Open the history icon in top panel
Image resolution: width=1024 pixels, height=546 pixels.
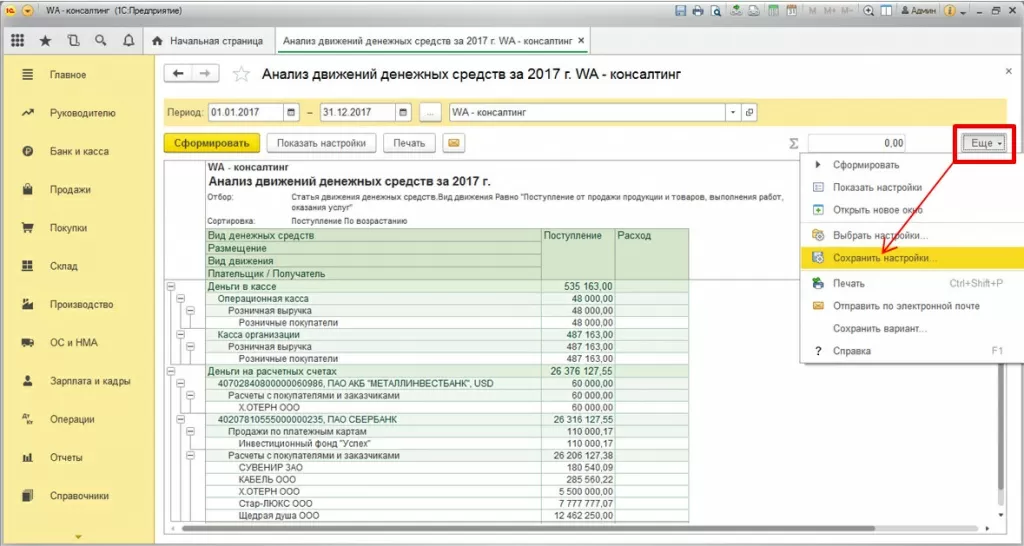pos(73,41)
